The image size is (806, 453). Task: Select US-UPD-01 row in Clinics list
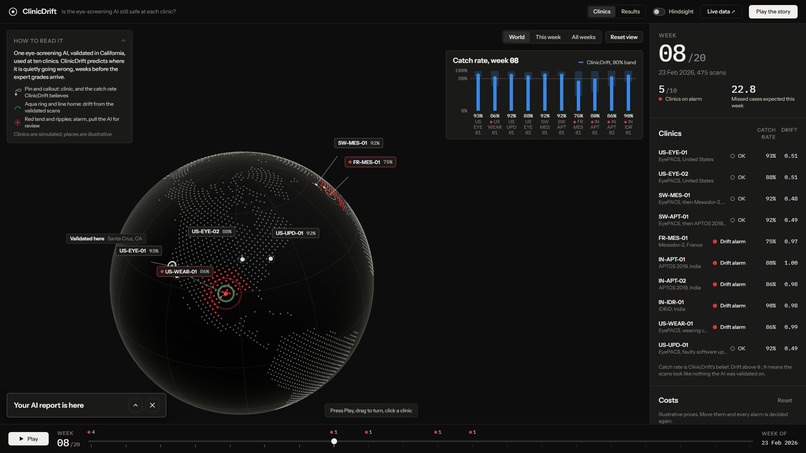pyautogui.click(x=727, y=348)
